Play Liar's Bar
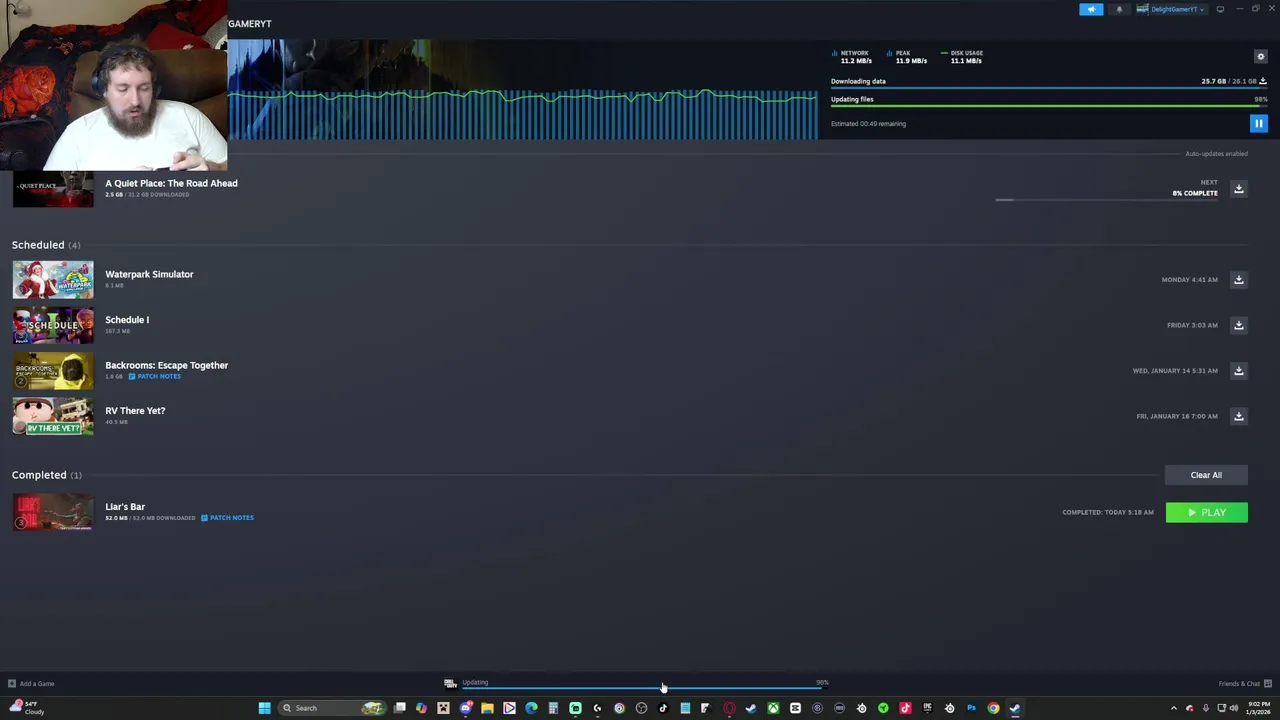The image size is (1280, 720). [1206, 512]
